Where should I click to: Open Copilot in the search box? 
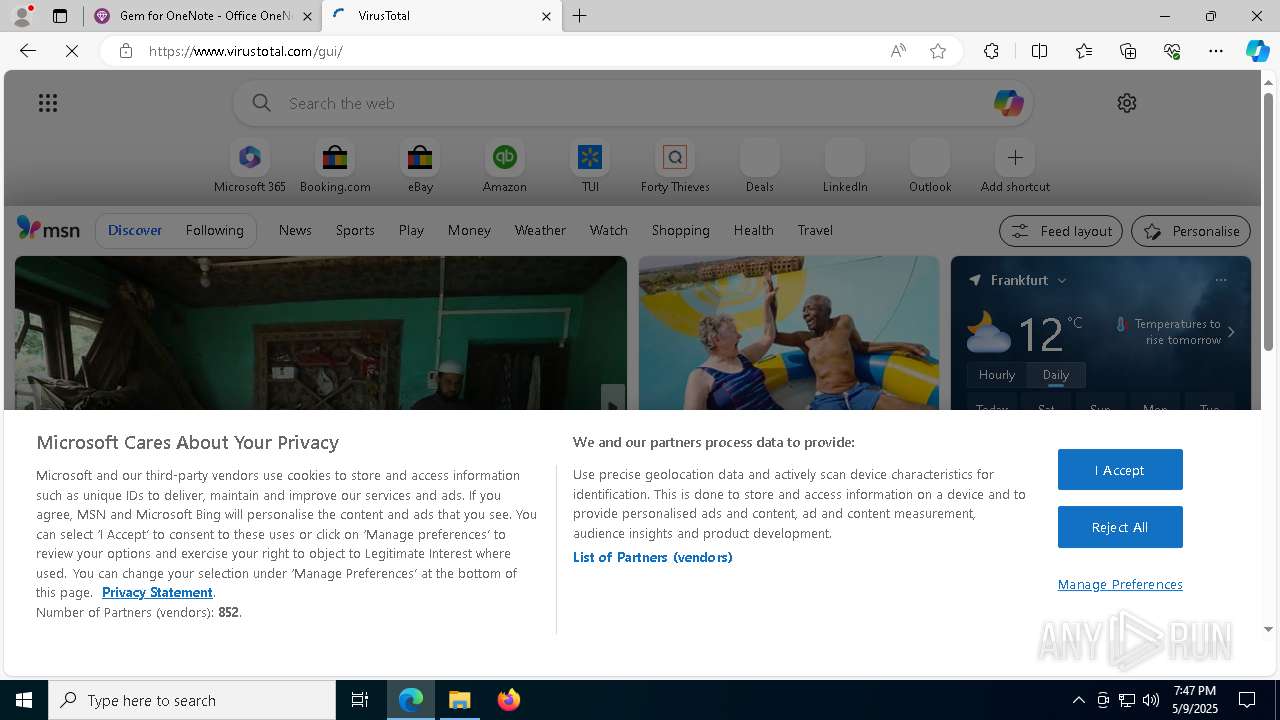tap(1008, 103)
